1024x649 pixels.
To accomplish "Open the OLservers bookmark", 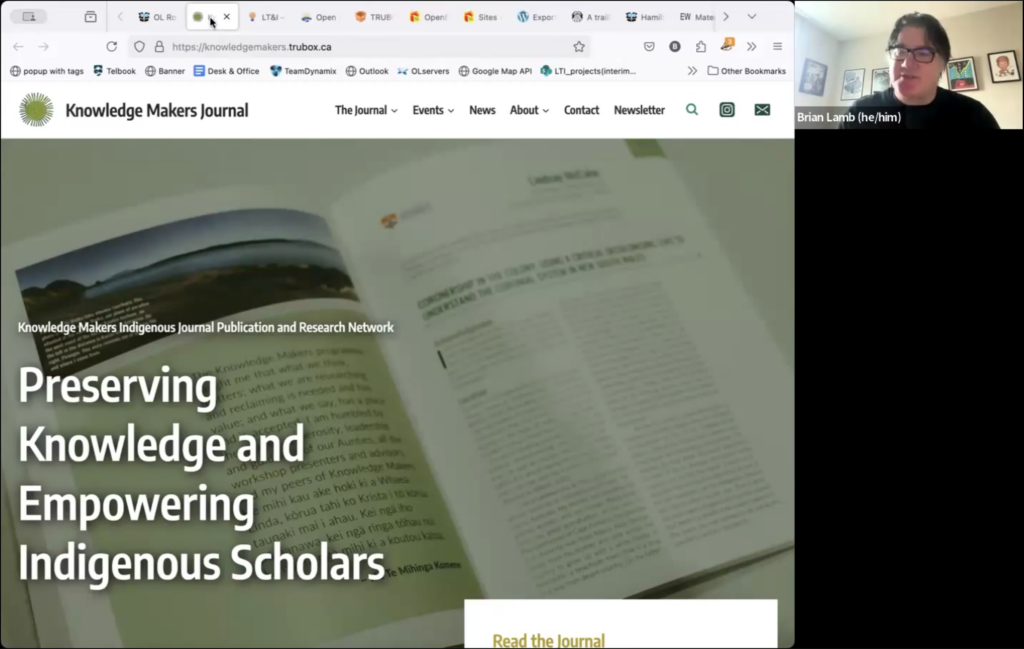I will point(423,71).
